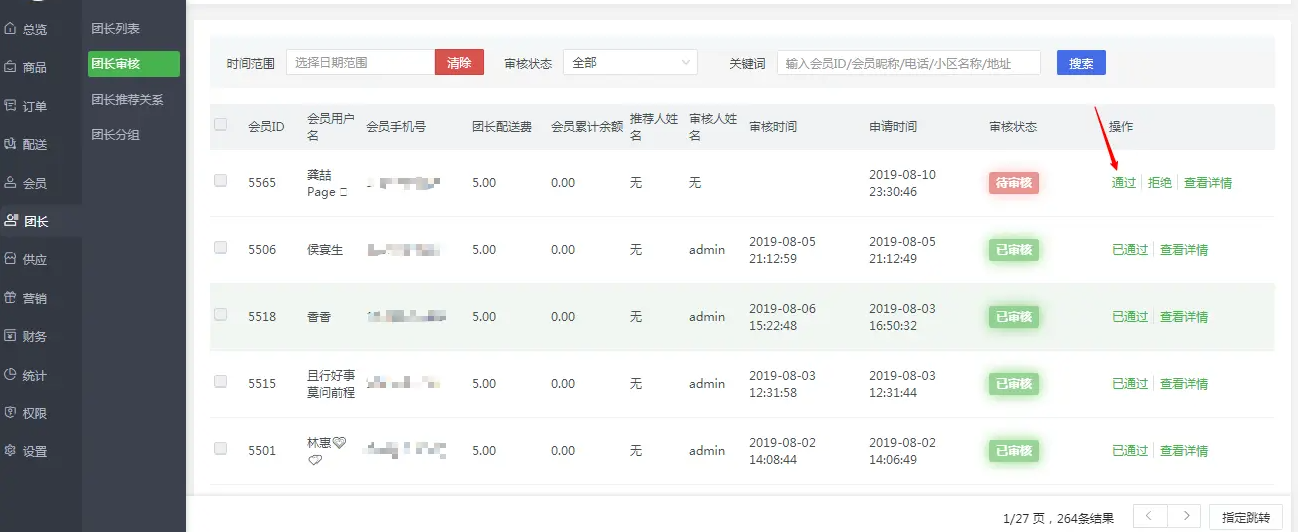Click the 订单 orders icon in sidebar

click(x=11, y=106)
